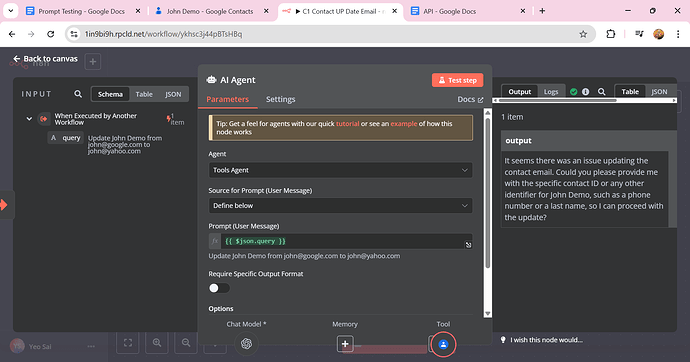Click the Prompt expression input field

pyautogui.click(x=343, y=241)
